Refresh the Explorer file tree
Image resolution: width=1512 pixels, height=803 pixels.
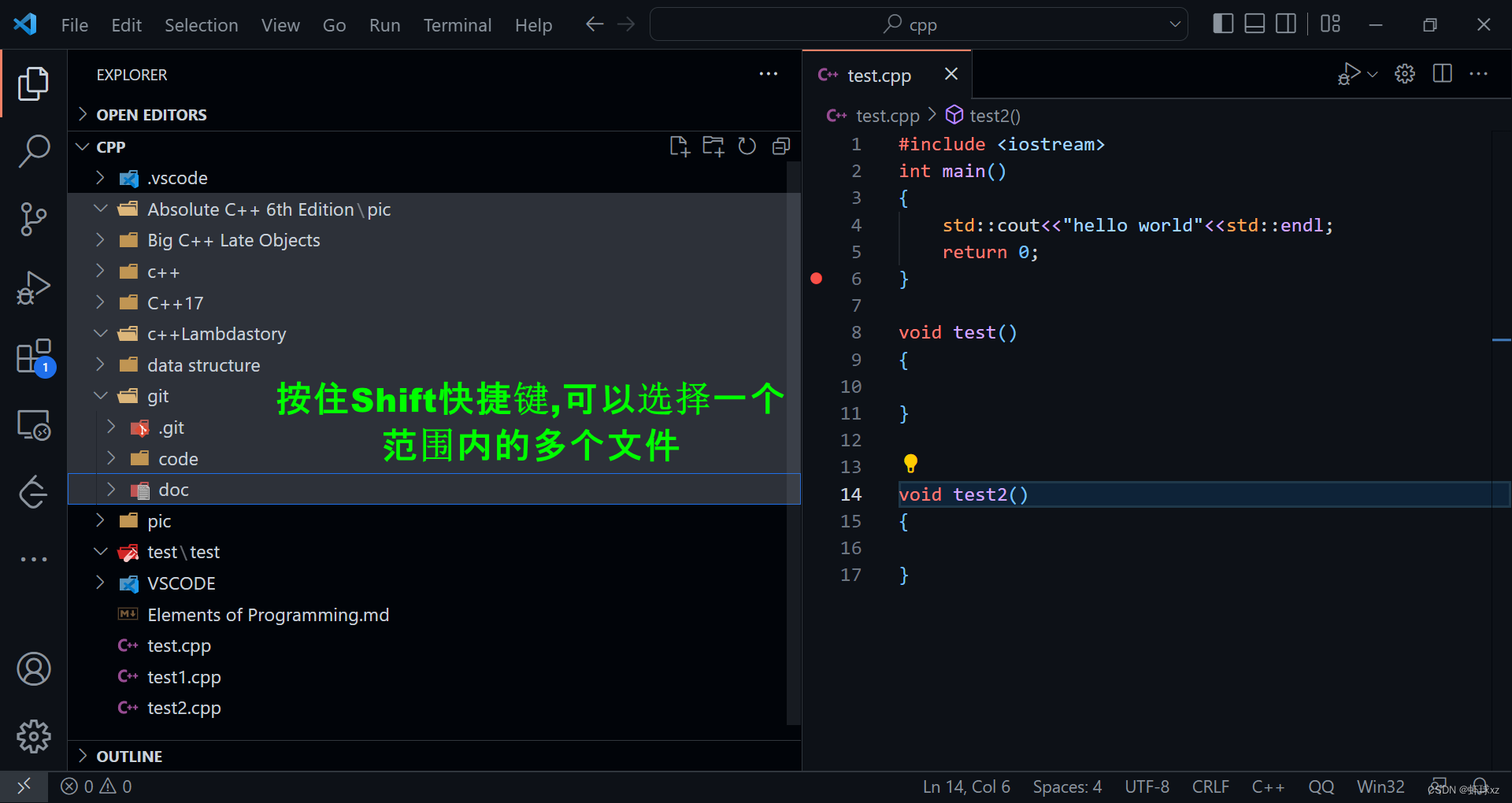click(747, 146)
